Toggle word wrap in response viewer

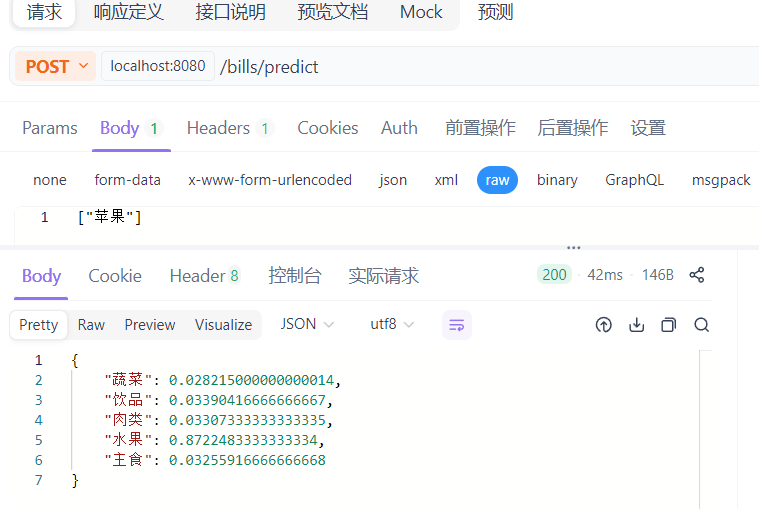456,325
